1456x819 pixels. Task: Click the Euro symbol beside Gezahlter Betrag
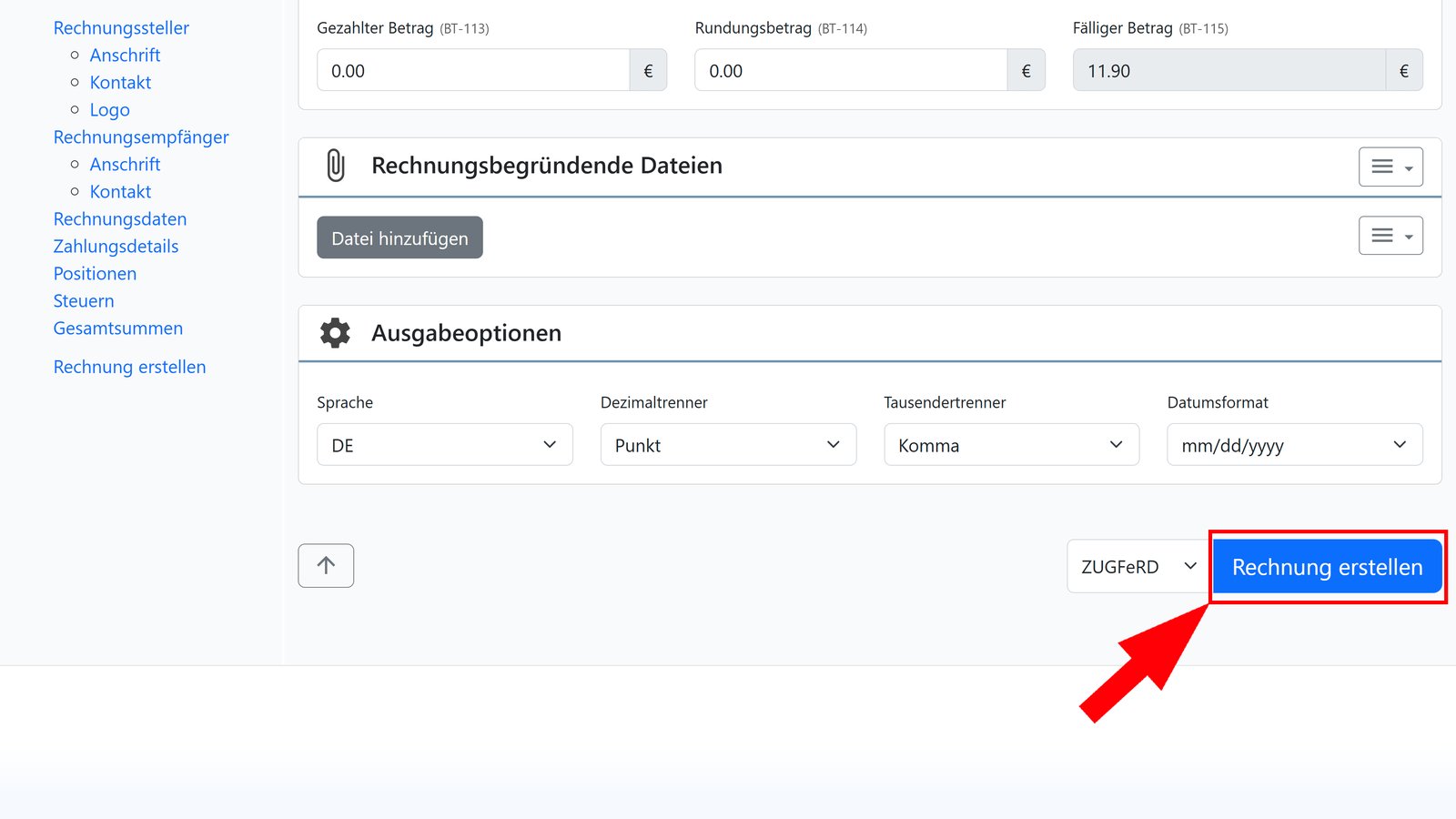click(648, 70)
